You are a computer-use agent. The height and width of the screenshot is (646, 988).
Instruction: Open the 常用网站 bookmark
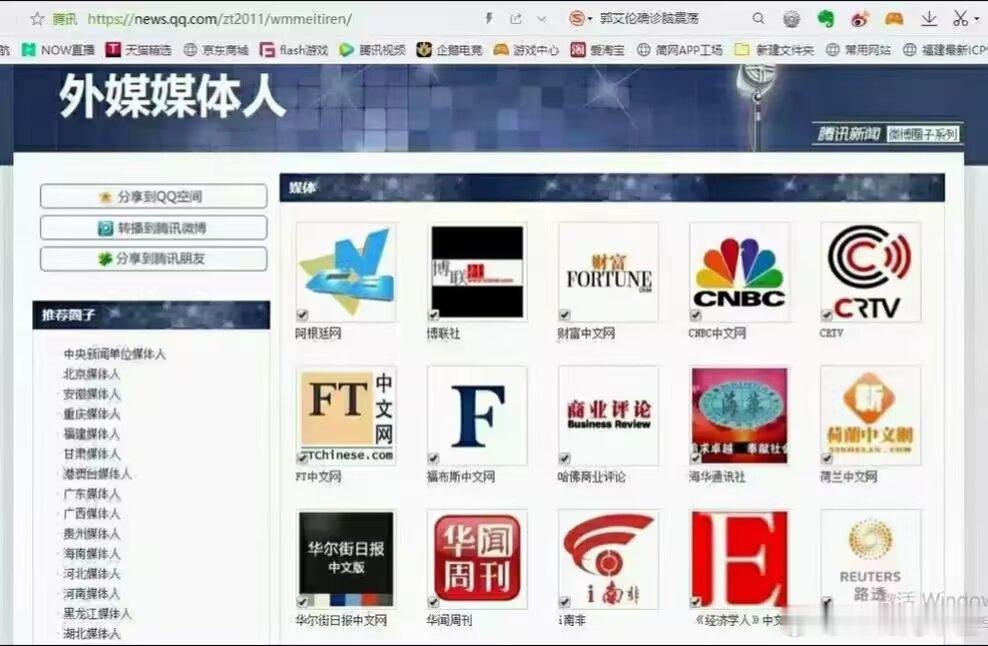[858, 49]
